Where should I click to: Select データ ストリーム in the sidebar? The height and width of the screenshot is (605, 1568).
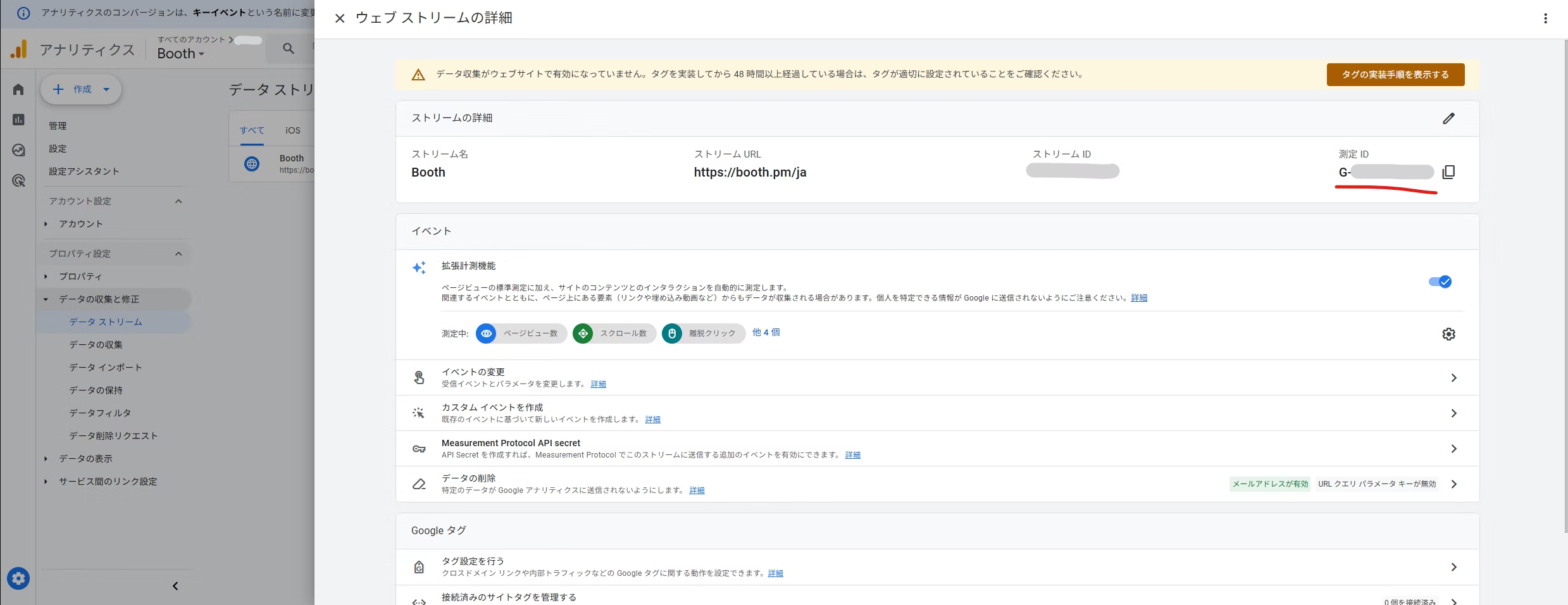coord(106,322)
